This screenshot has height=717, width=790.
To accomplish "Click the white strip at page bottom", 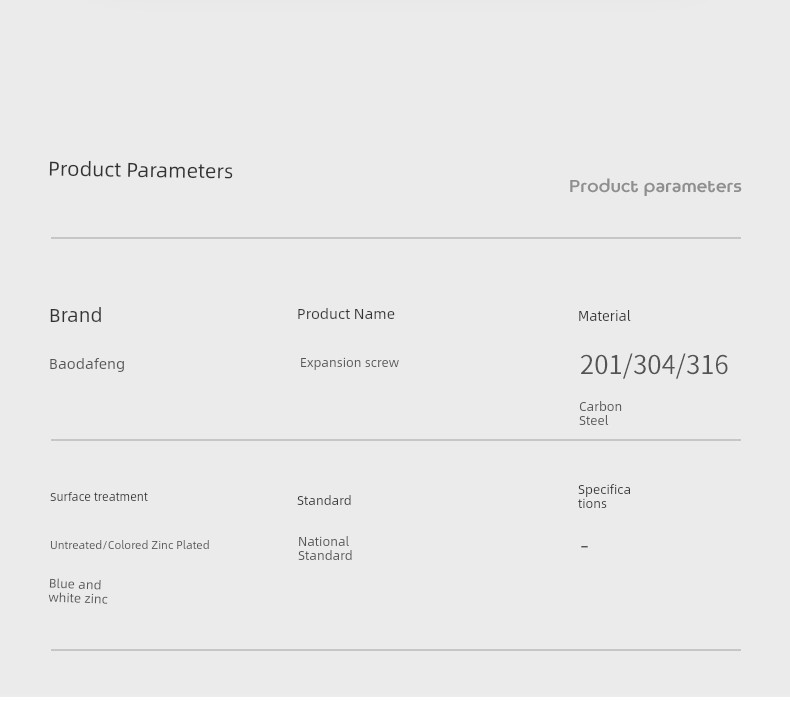I will pos(395,707).
